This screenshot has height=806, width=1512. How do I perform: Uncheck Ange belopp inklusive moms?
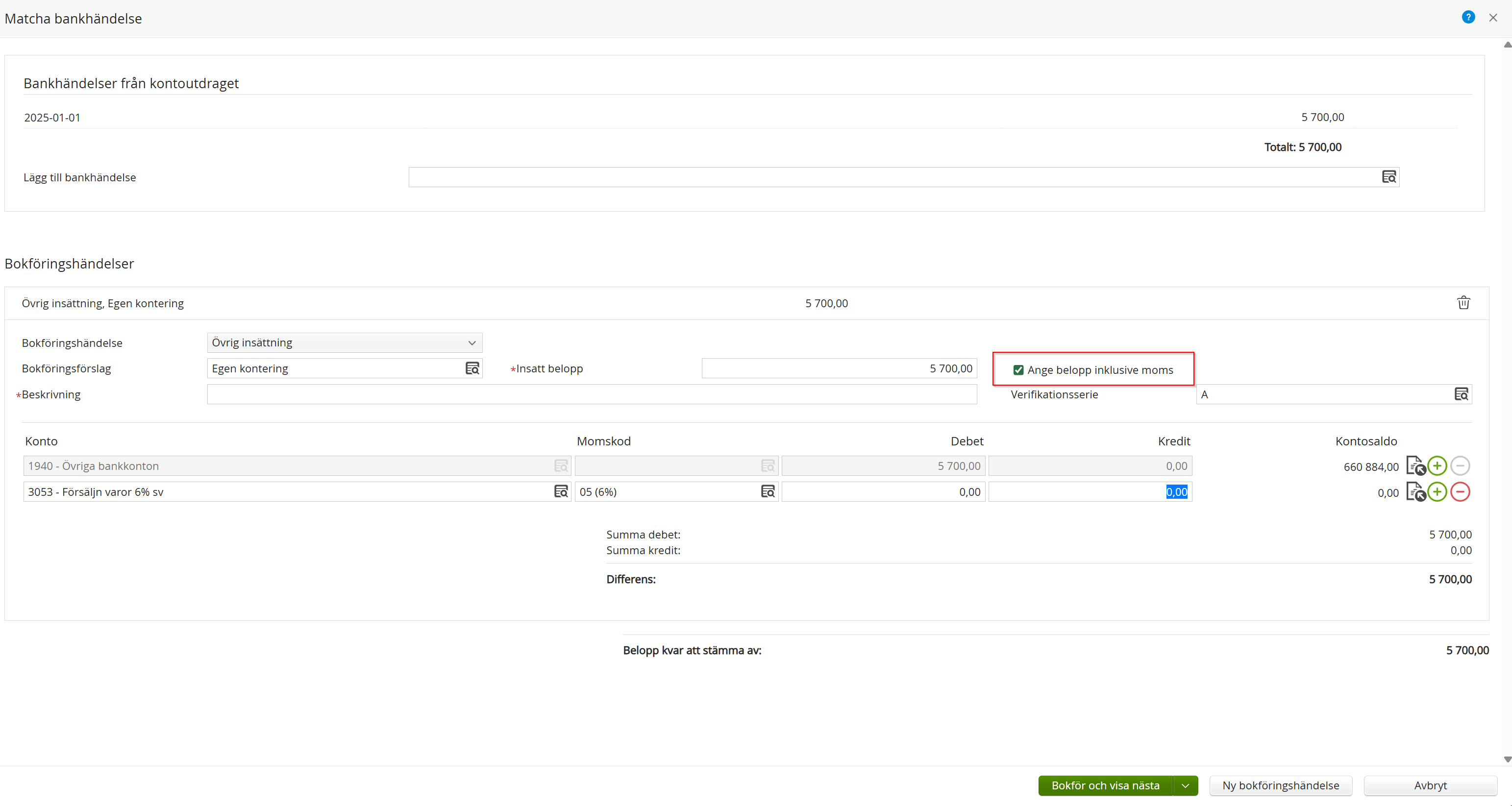point(1018,370)
